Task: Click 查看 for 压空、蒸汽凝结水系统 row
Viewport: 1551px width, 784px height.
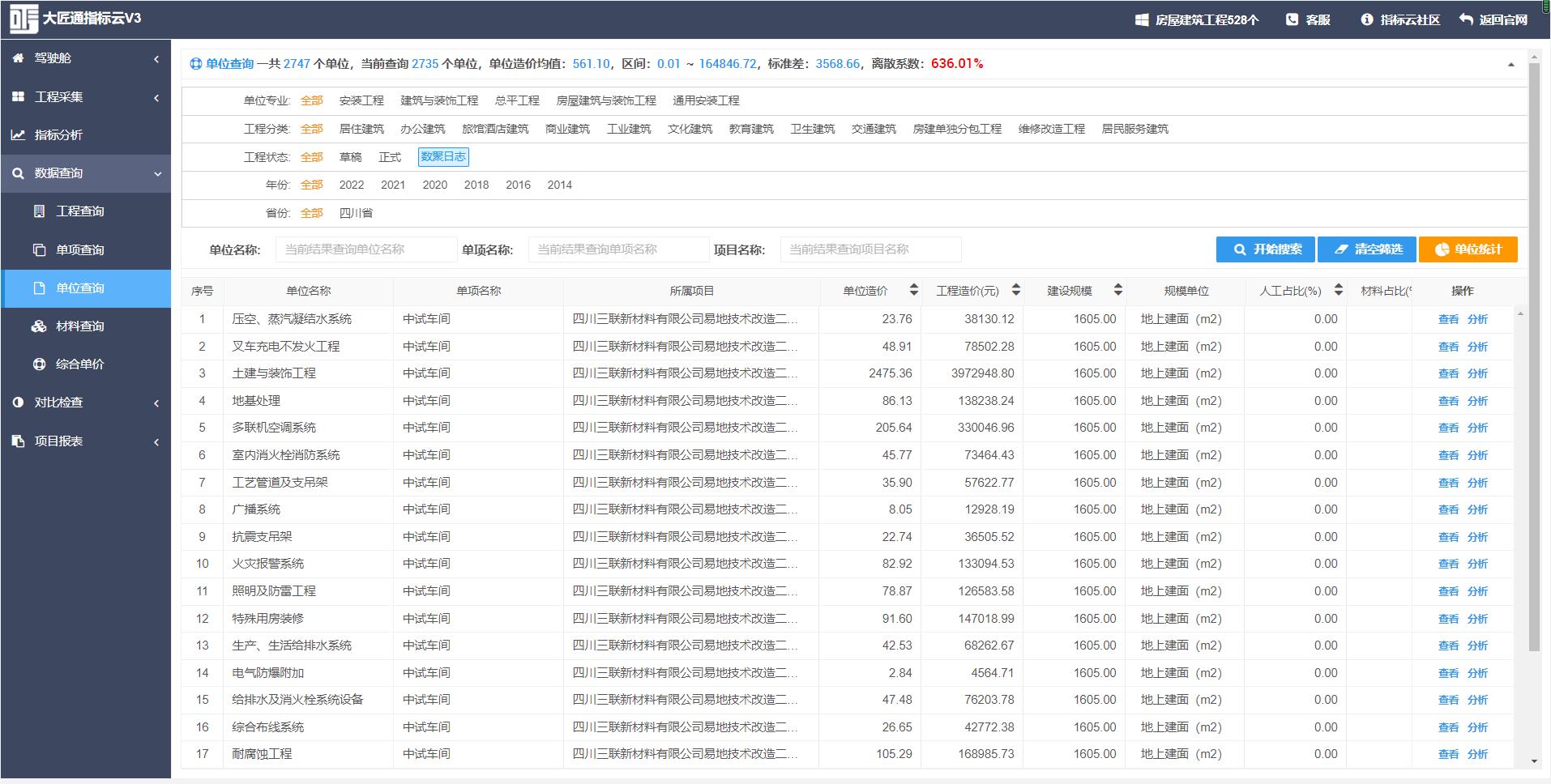Action: [x=1448, y=319]
